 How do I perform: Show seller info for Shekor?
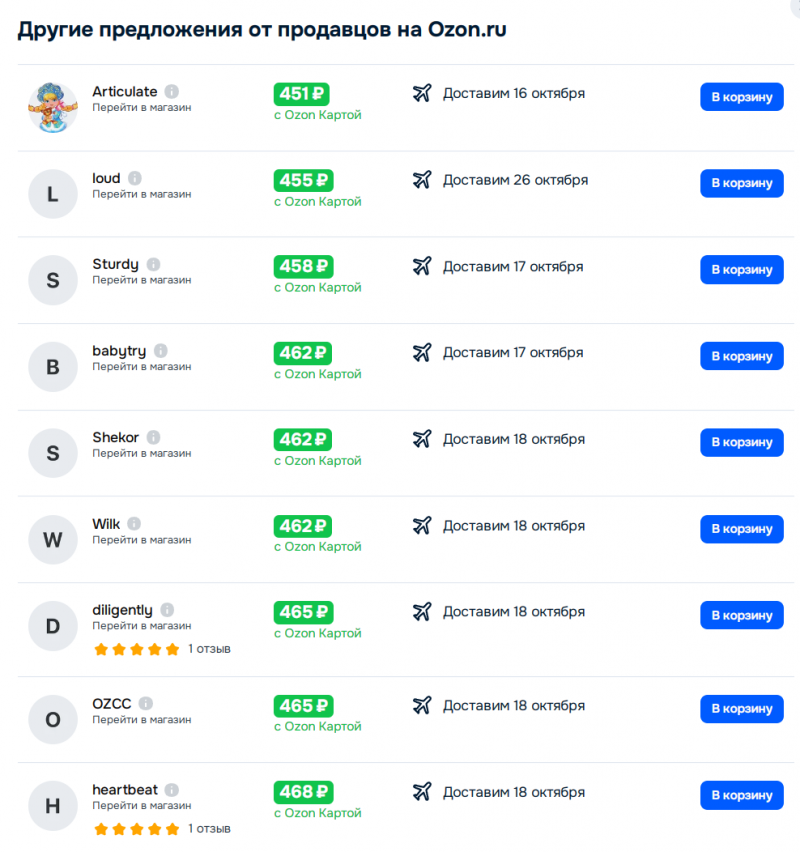154,438
